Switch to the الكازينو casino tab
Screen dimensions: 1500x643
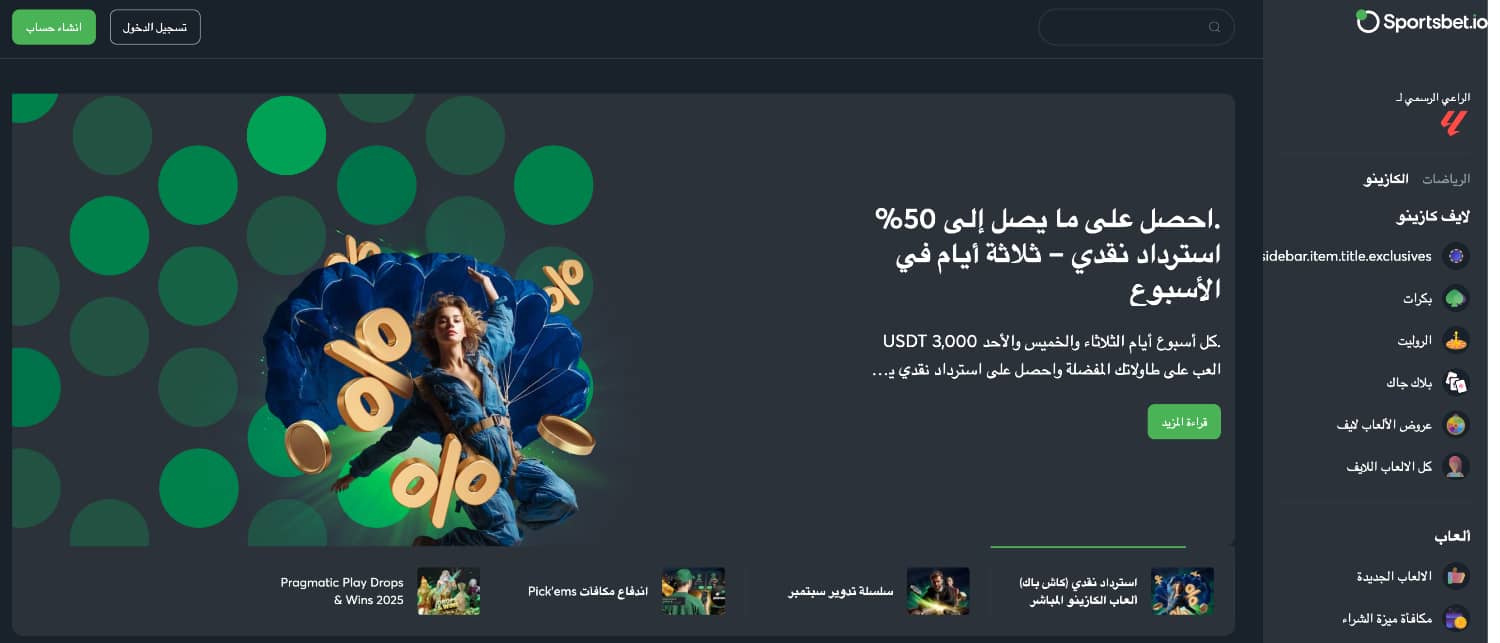click(x=1386, y=179)
